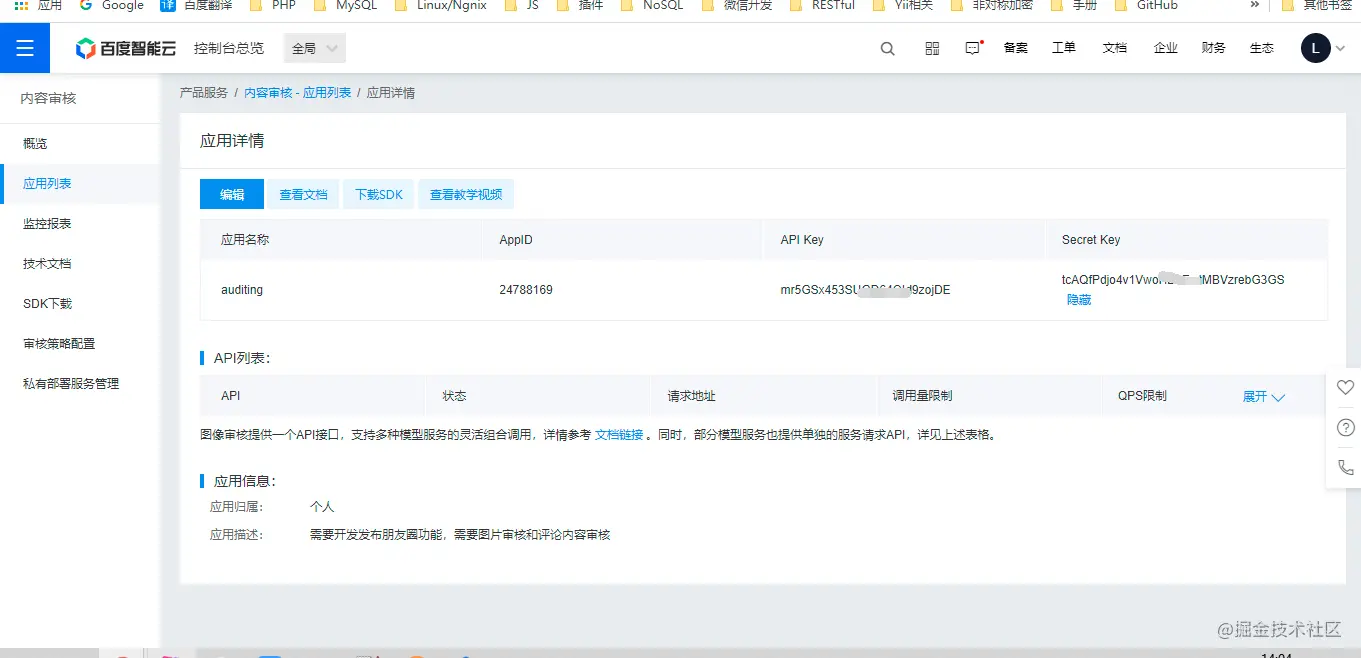Click the 请求地址 column header

[x=692, y=396]
